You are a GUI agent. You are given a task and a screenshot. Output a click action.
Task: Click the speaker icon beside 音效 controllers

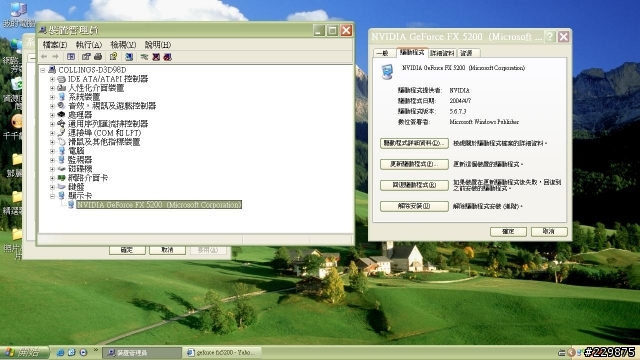coord(62,106)
